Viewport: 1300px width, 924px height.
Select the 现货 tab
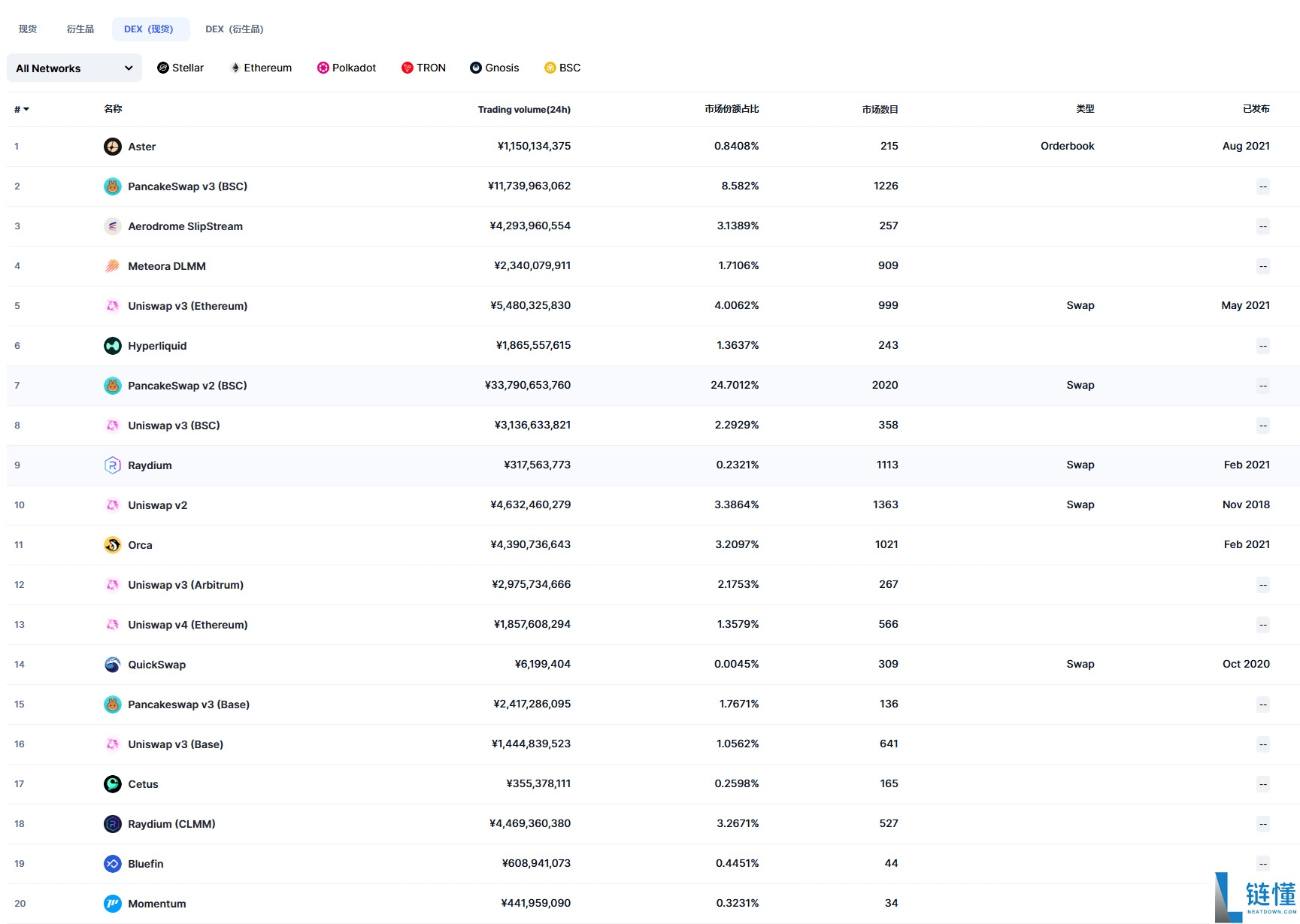click(x=28, y=29)
